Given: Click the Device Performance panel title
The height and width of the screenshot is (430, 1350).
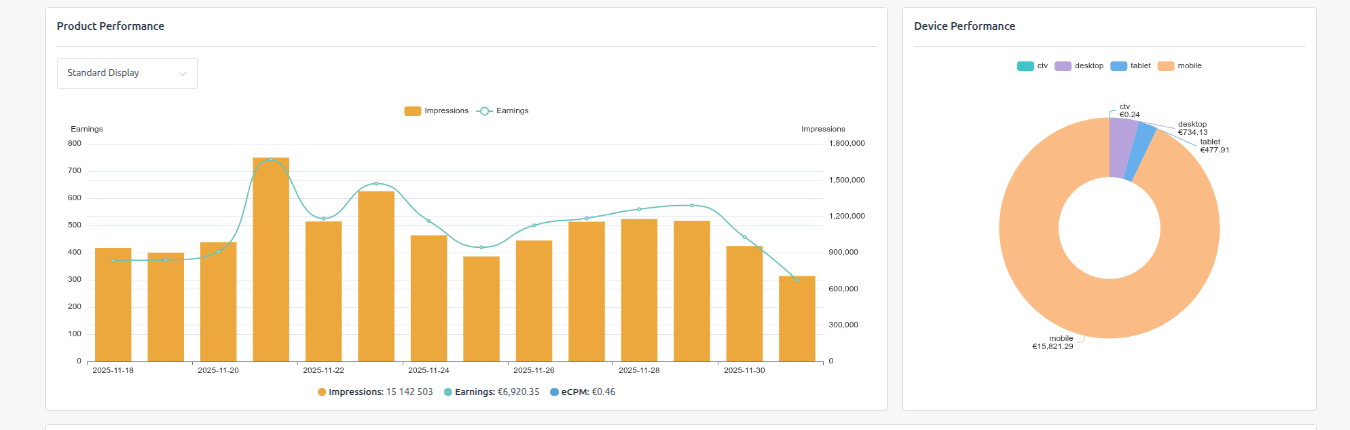Looking at the screenshot, I should (964, 26).
